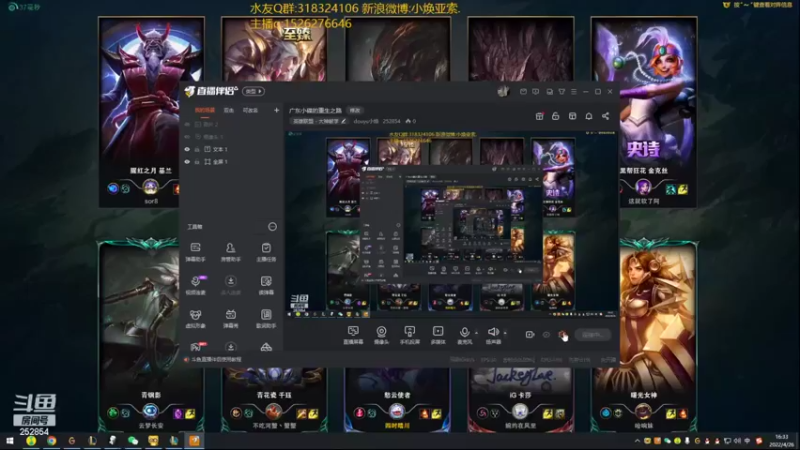Click the red hand-pointer icon in the bottom toolbar

point(563,335)
